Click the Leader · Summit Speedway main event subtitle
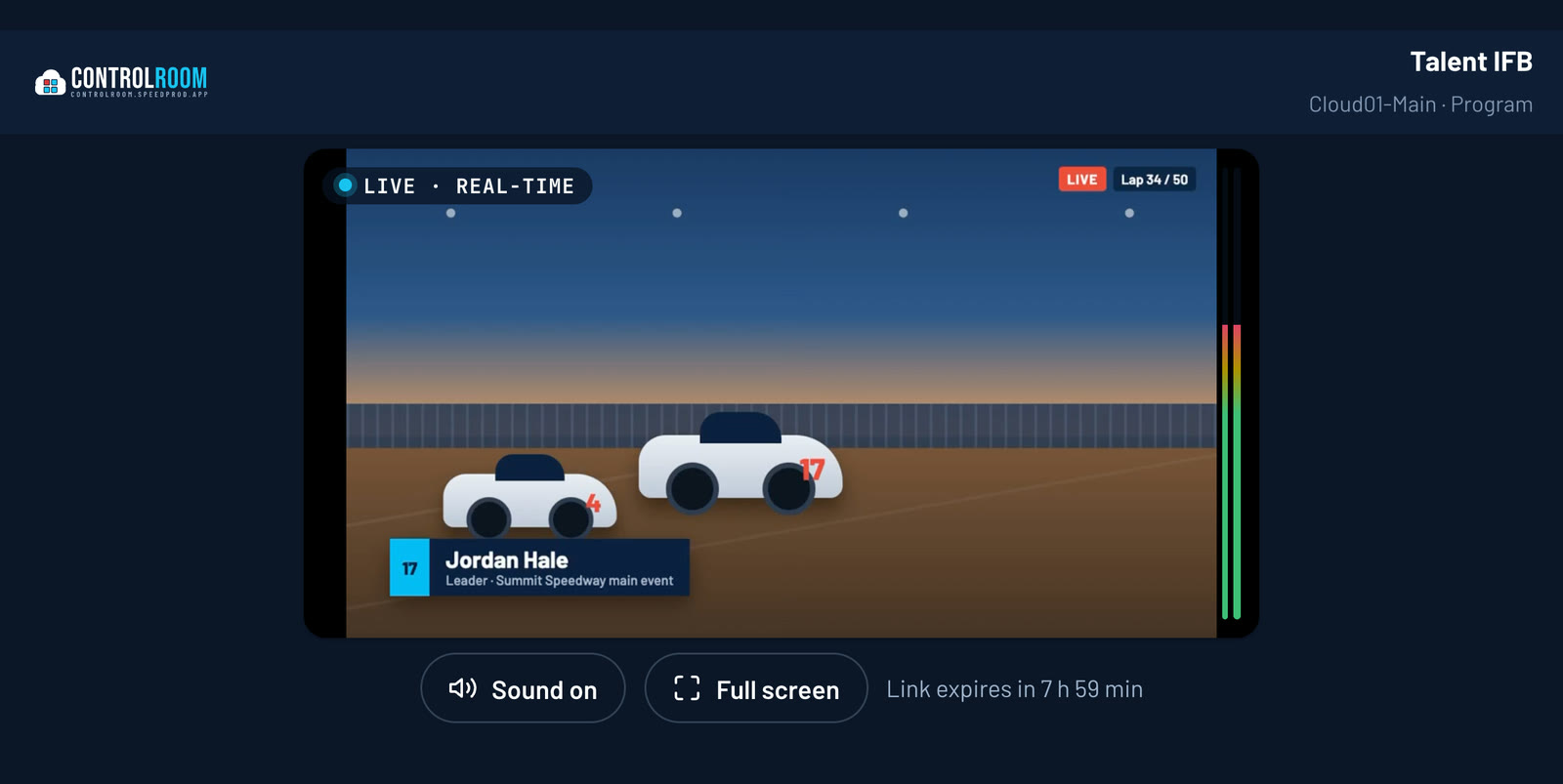The image size is (1563, 784). coord(559,581)
